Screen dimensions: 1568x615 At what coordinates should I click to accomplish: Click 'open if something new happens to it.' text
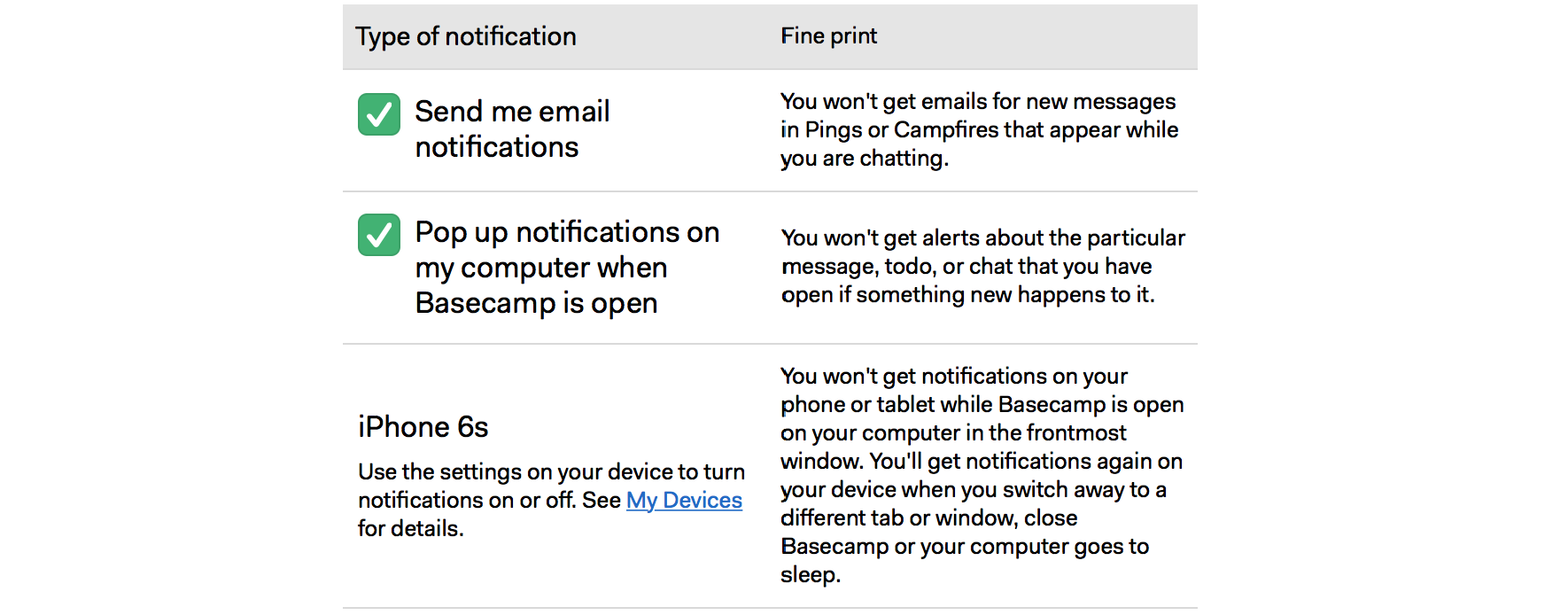967,295
